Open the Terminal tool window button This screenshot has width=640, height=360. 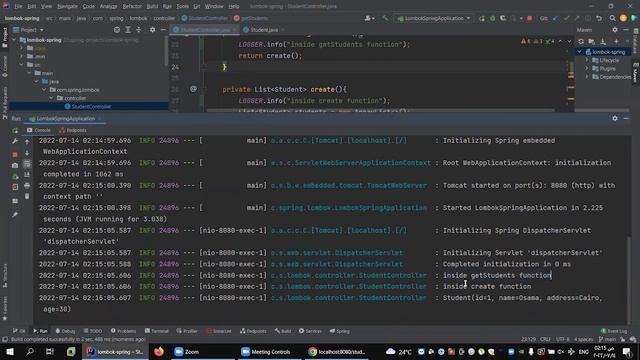pos(156,331)
